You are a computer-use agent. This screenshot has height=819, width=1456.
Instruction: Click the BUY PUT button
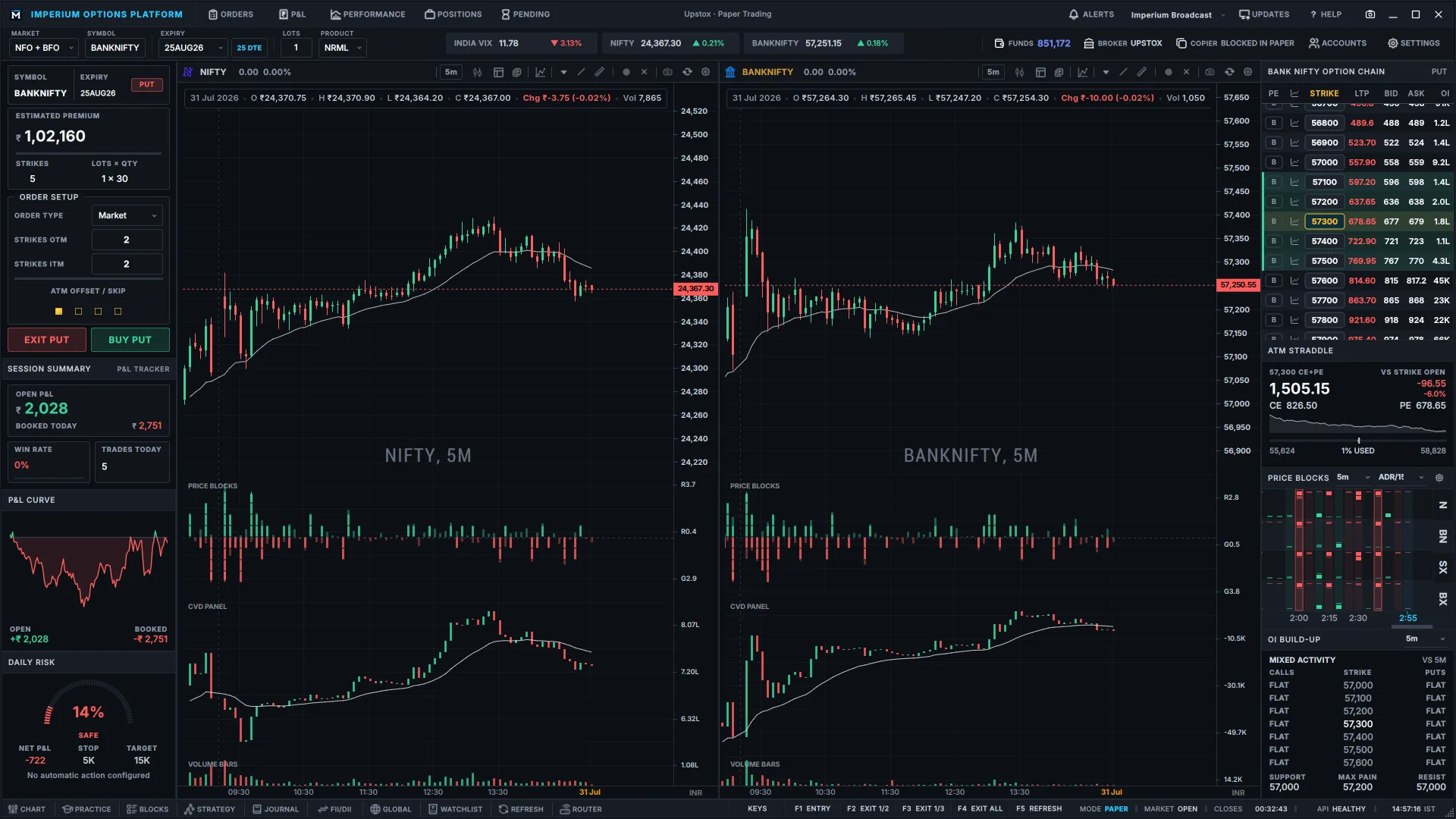[x=130, y=340]
